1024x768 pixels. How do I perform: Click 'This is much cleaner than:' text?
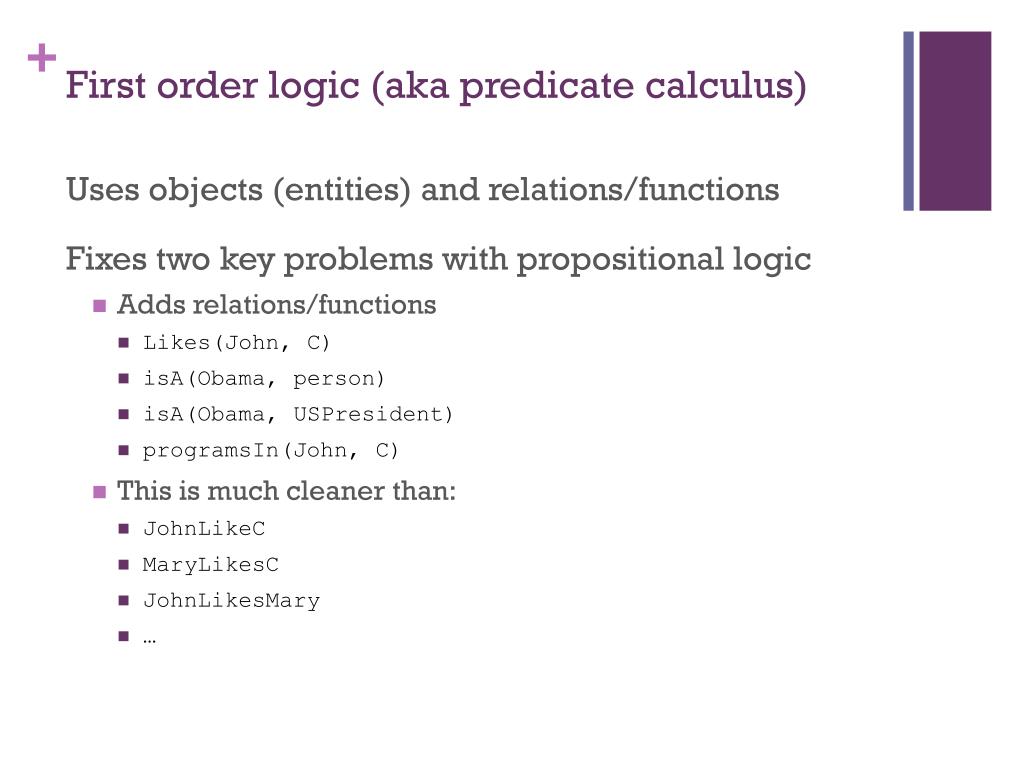(287, 490)
